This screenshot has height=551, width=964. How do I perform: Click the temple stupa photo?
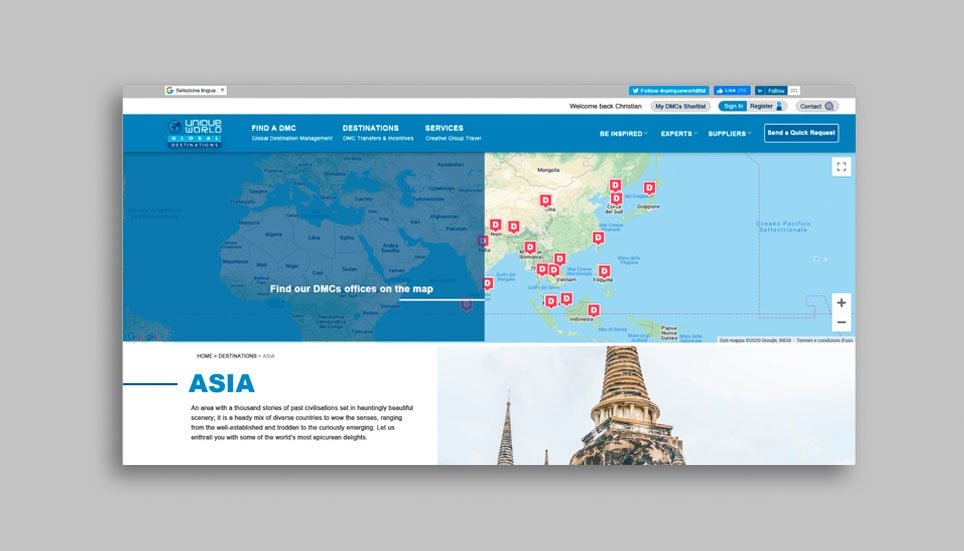point(646,405)
